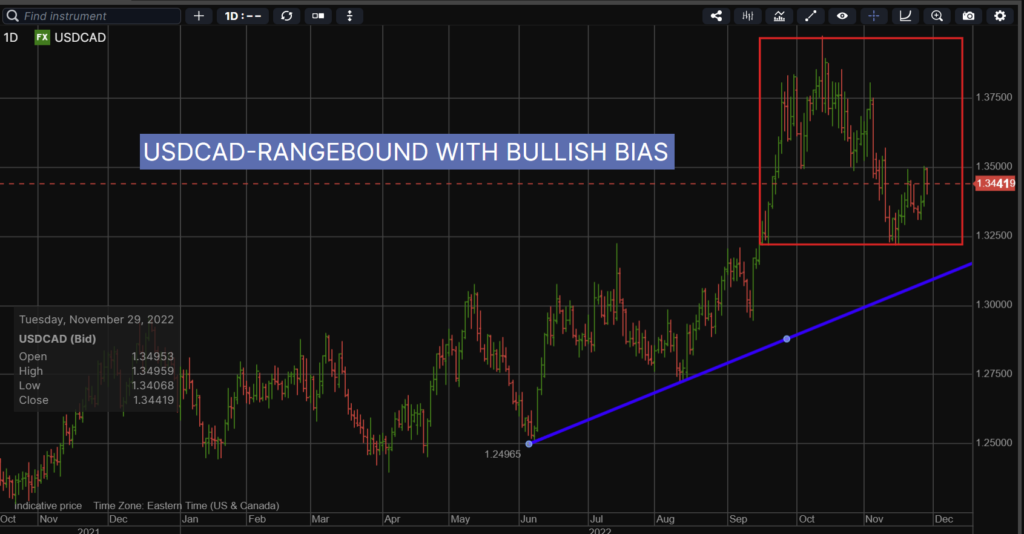The height and width of the screenshot is (534, 1024).
Task: Toggle the chart layout switch icon
Action: click(x=318, y=16)
